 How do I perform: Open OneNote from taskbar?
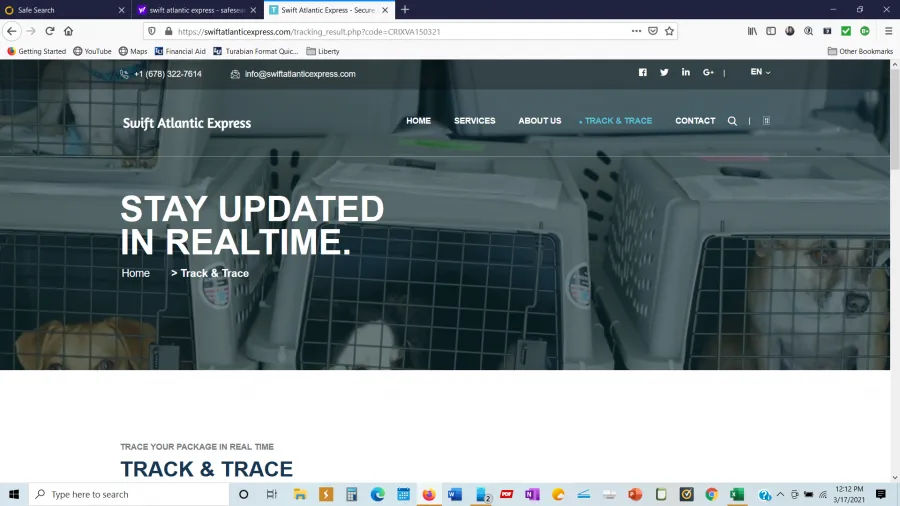point(532,494)
